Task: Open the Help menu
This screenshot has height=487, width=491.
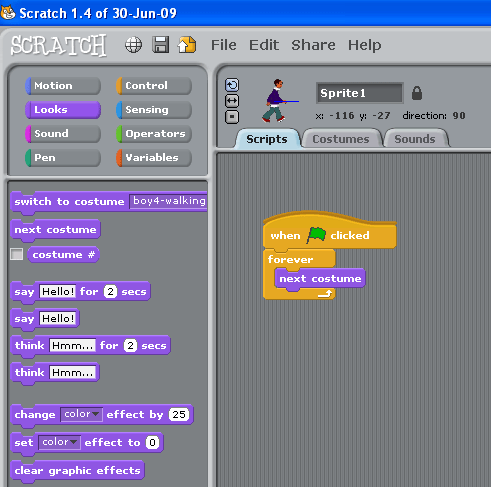Action: tap(364, 46)
